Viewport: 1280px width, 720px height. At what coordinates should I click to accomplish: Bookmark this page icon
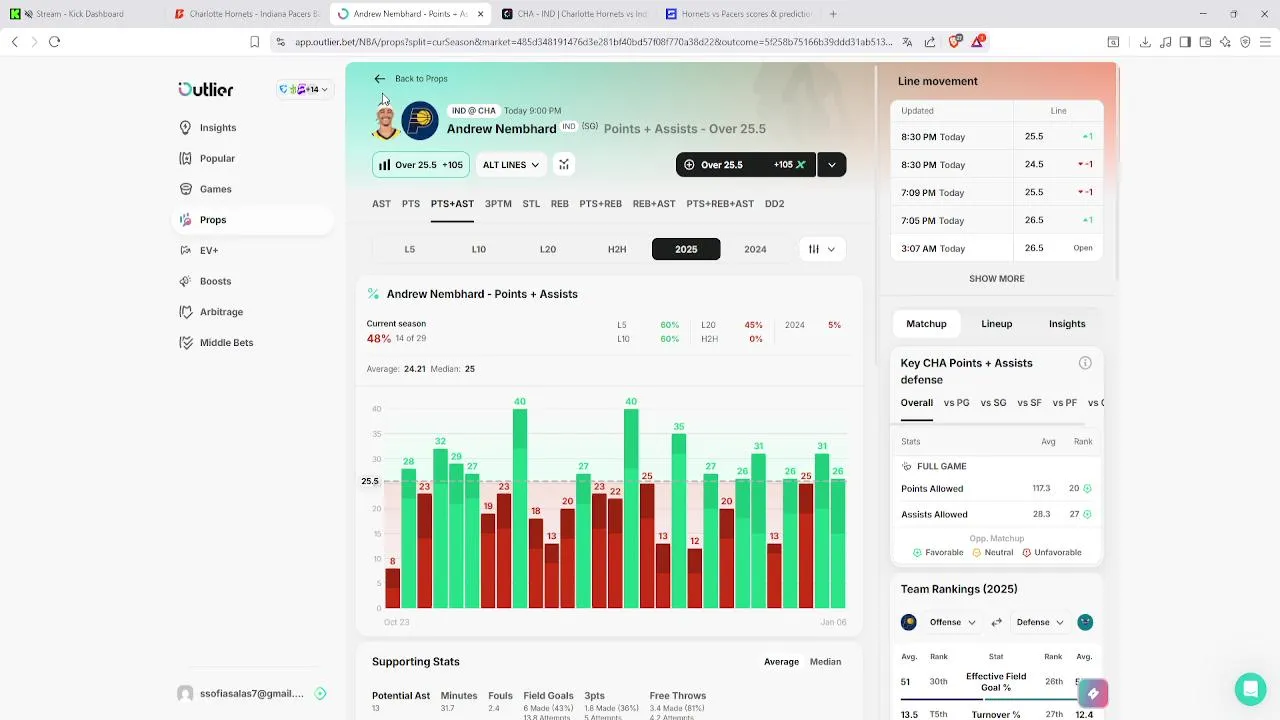pyautogui.click(x=254, y=42)
